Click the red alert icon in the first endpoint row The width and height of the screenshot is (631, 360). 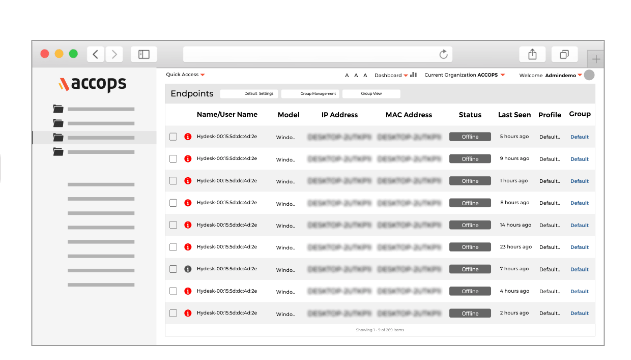pos(188,137)
